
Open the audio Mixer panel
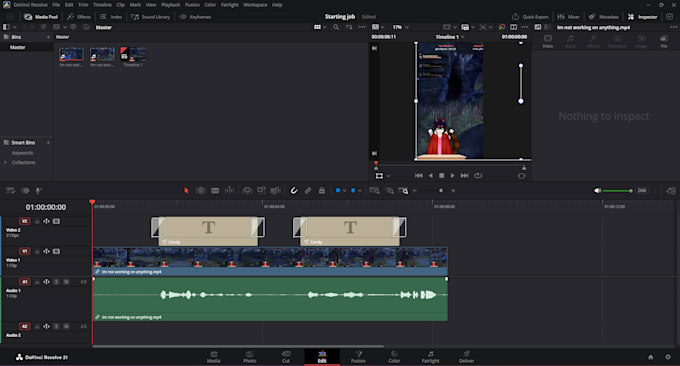coord(569,17)
